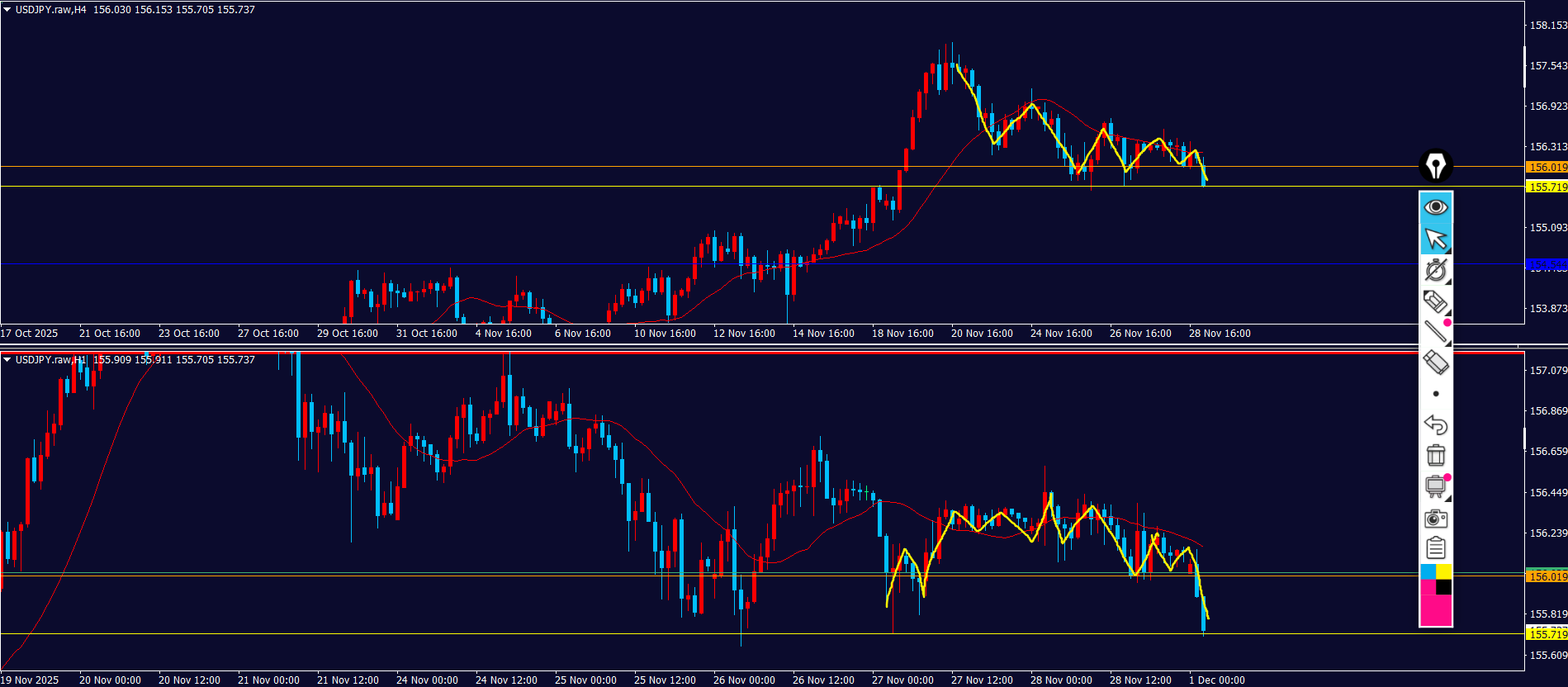The height and width of the screenshot is (687, 1568).
Task: Open the clipboard icon in the toolbar
Action: click(1436, 548)
